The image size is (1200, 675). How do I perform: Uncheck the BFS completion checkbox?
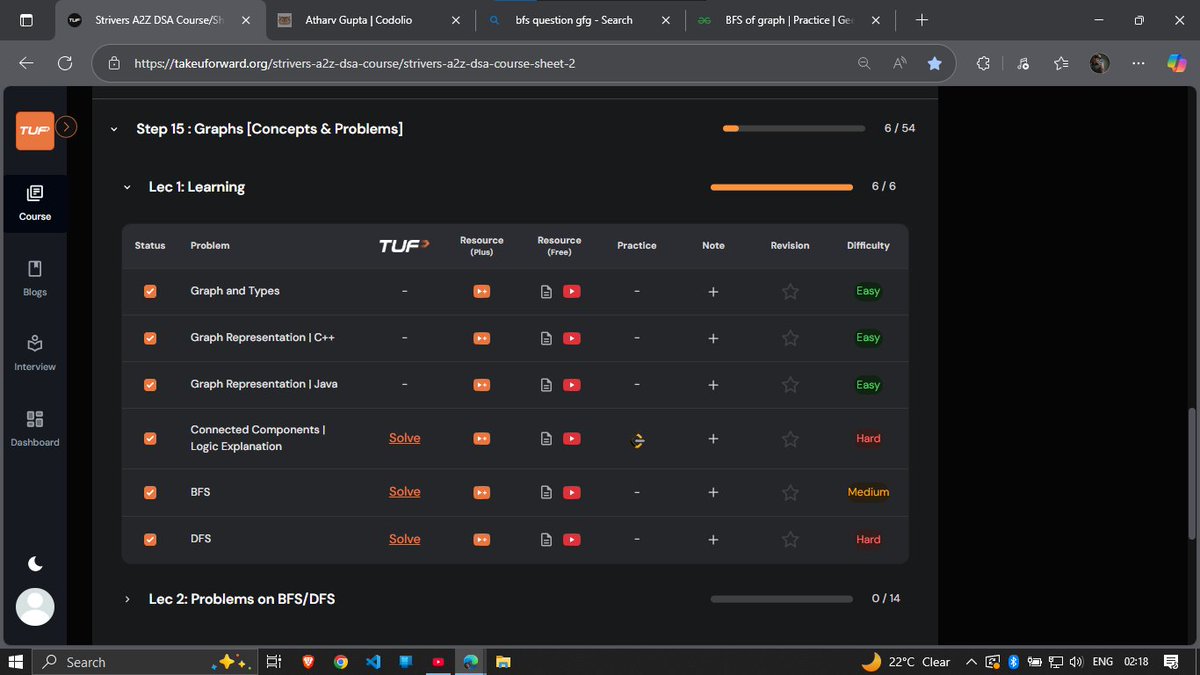[x=150, y=492]
